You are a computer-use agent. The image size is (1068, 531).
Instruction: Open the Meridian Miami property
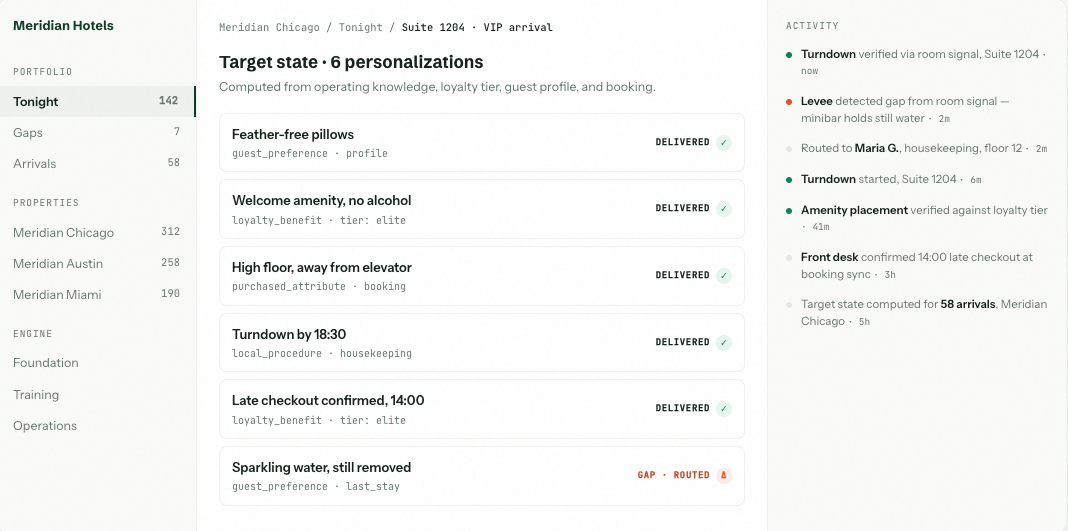click(97, 295)
